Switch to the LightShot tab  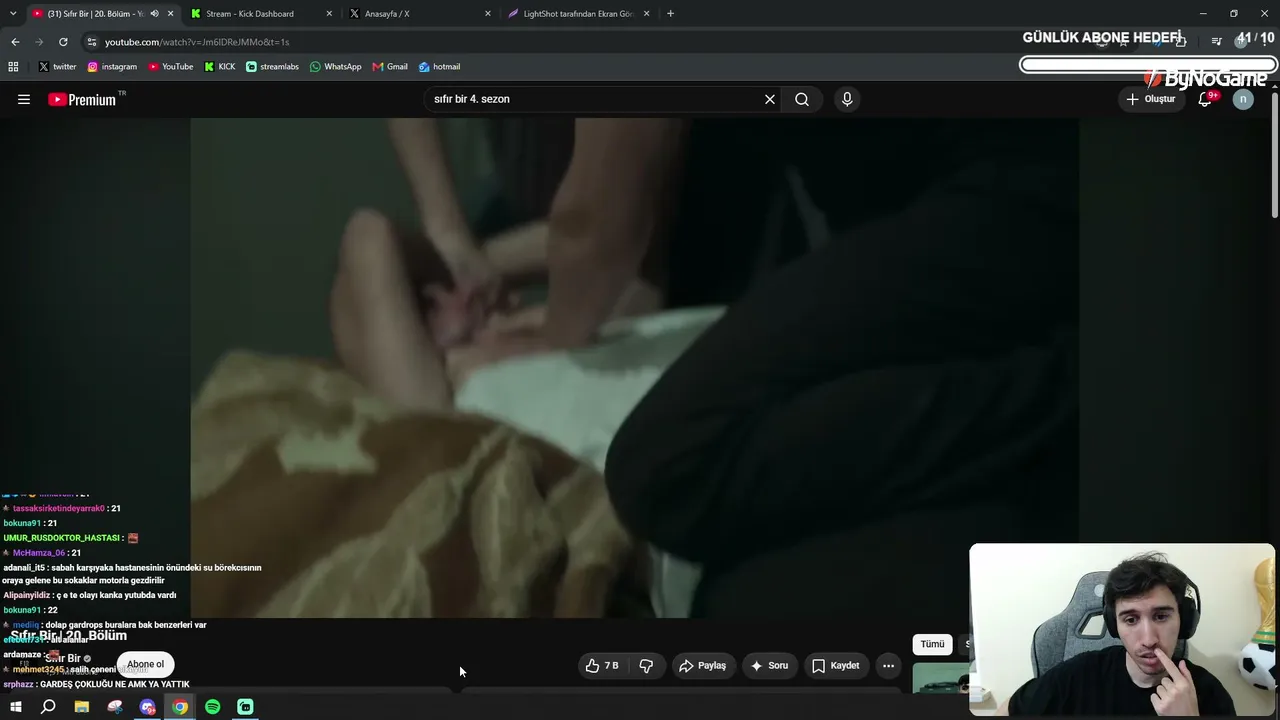coord(580,14)
